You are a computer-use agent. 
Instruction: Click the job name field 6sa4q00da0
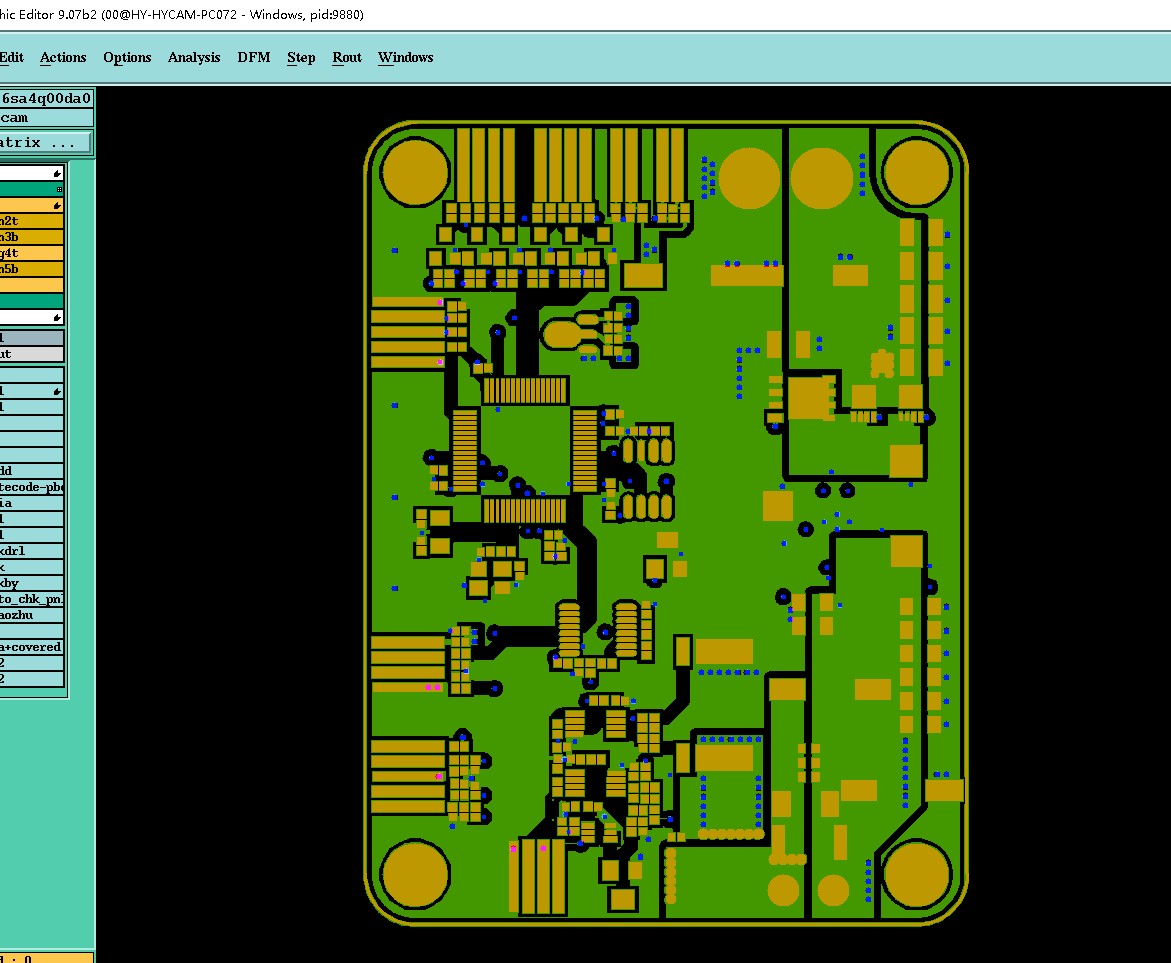pyautogui.click(x=46, y=98)
